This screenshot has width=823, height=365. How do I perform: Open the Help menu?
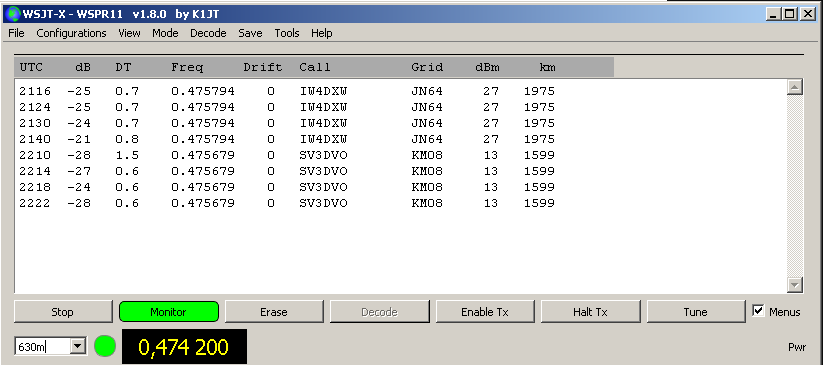click(321, 33)
